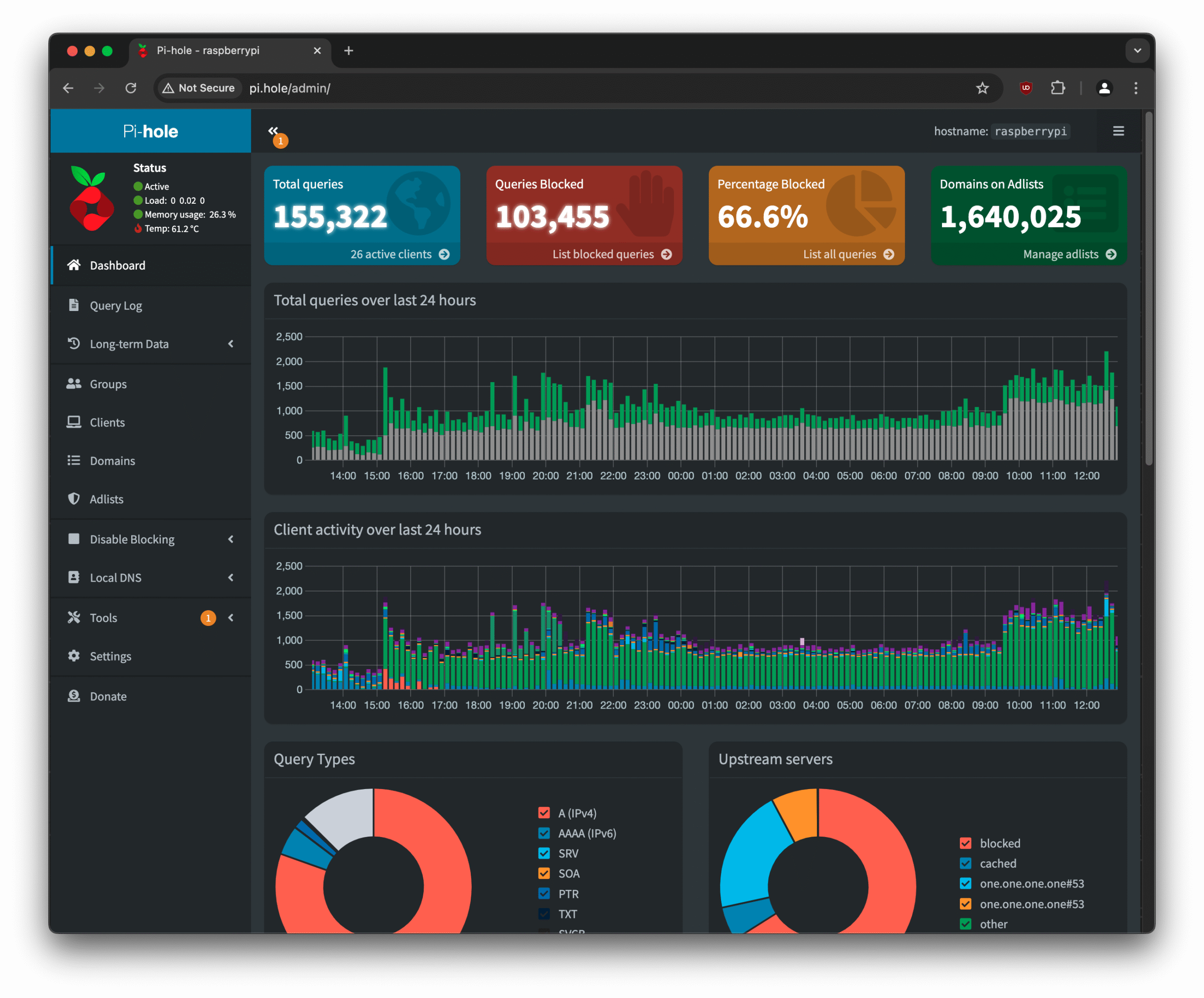Open Clients via the monitor icon
The width and height of the screenshot is (1204, 998).
(x=74, y=422)
